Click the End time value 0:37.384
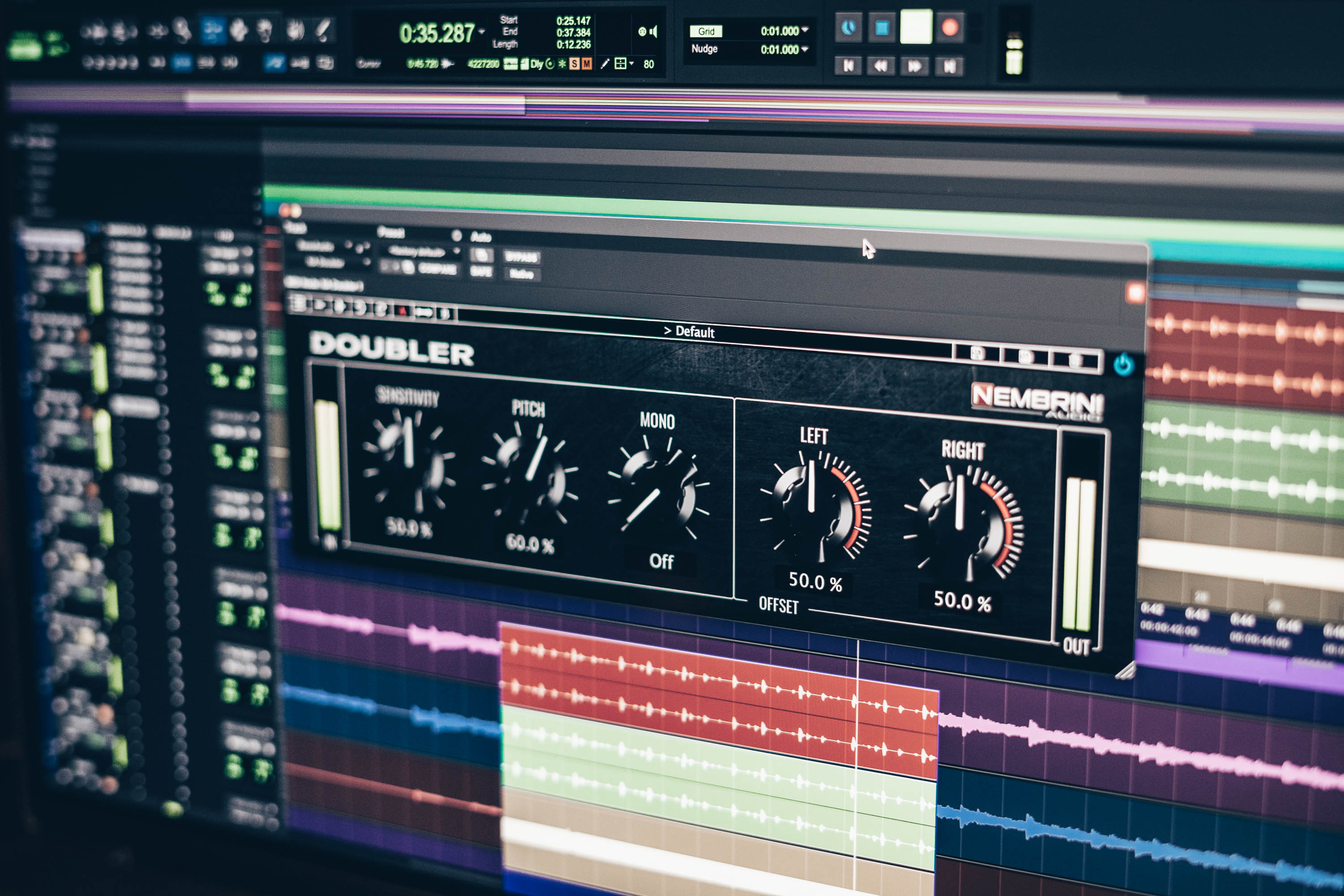This screenshot has width=1344, height=896. [573, 33]
